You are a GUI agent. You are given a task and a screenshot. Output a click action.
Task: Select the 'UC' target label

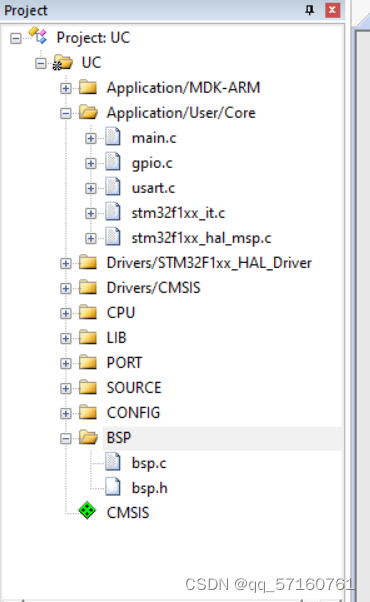click(91, 63)
